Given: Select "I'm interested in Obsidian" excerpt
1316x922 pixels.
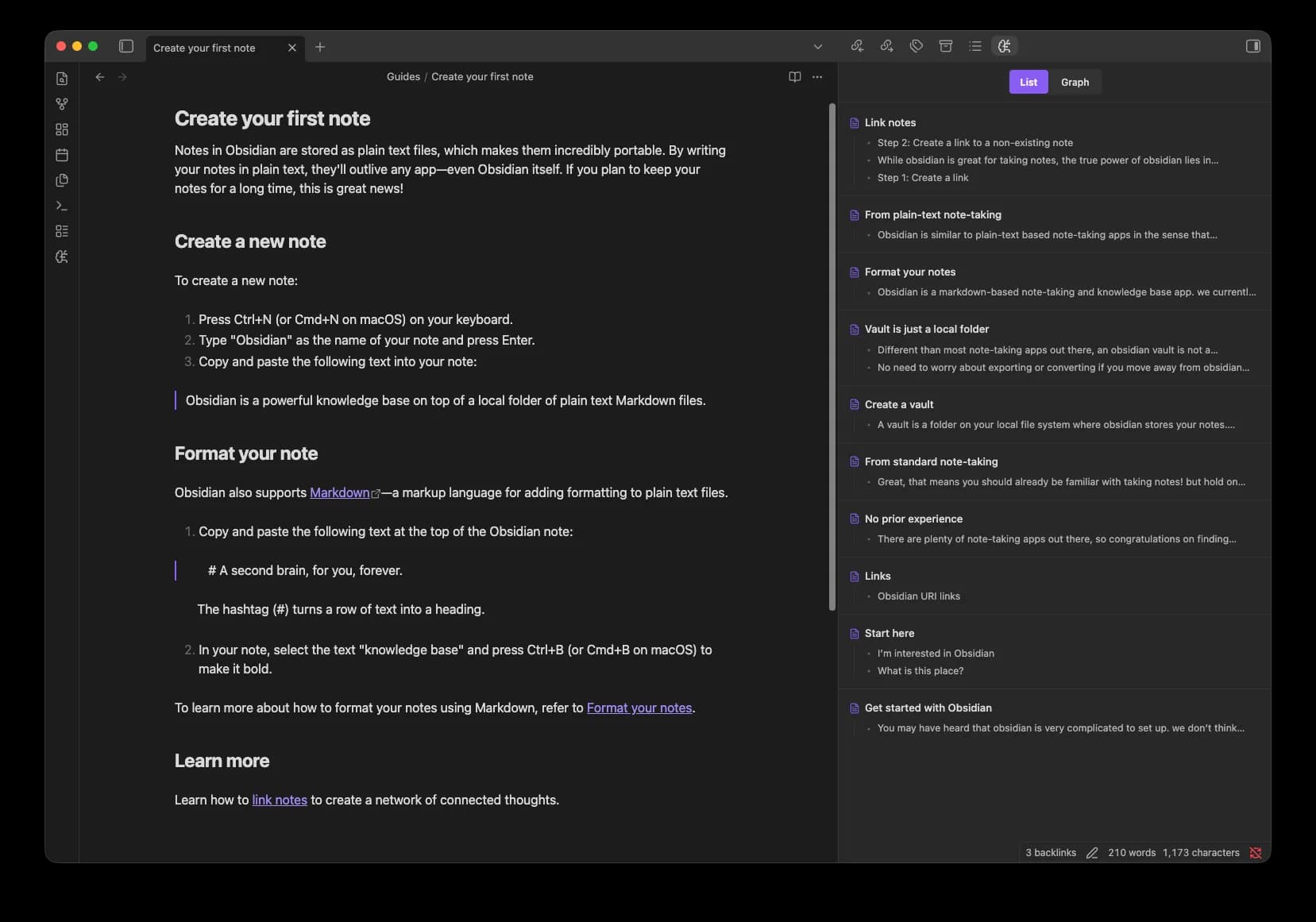Looking at the screenshot, I should [x=936, y=654].
